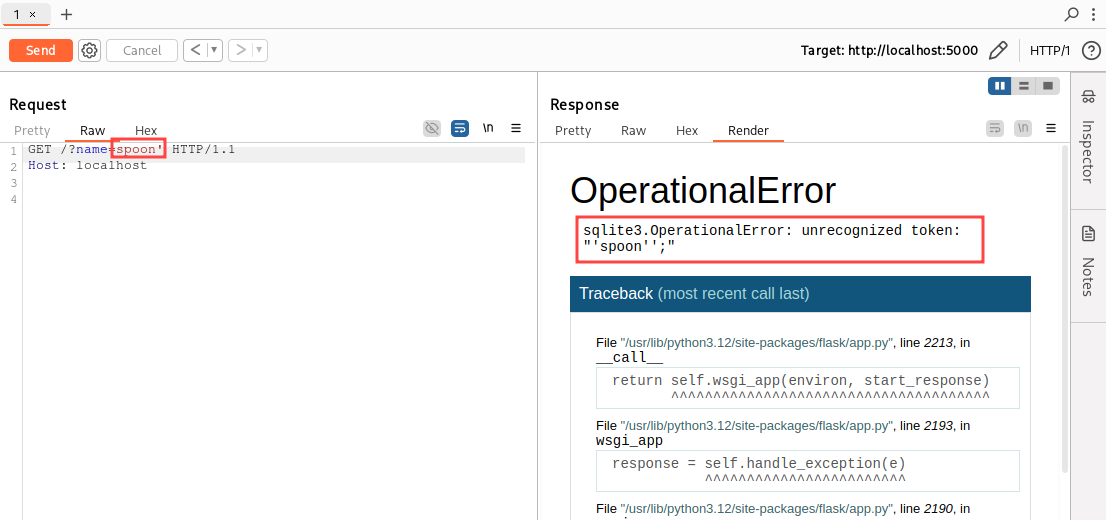Switch Response view to Hex tab

click(687, 130)
